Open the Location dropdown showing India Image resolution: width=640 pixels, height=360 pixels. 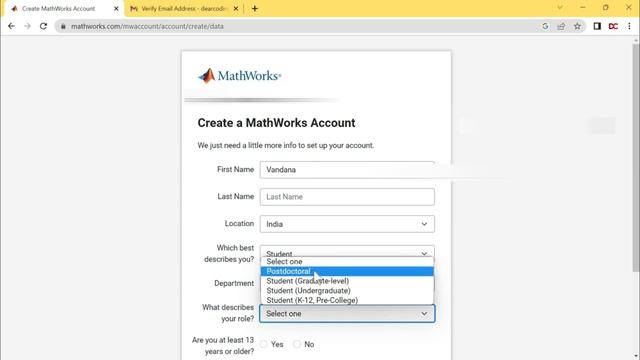pyautogui.click(x=347, y=224)
